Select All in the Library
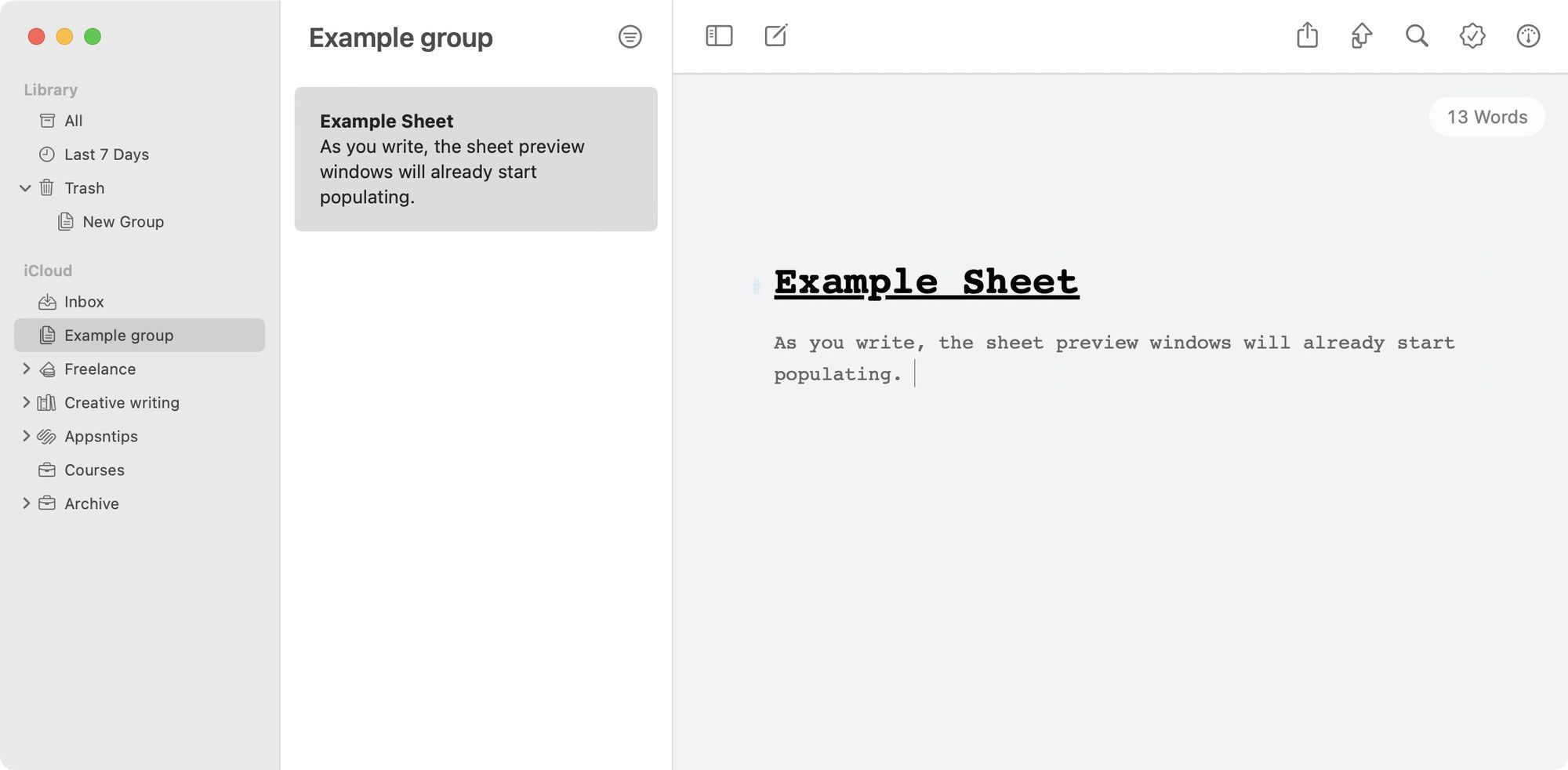The image size is (1568, 770). tap(73, 121)
